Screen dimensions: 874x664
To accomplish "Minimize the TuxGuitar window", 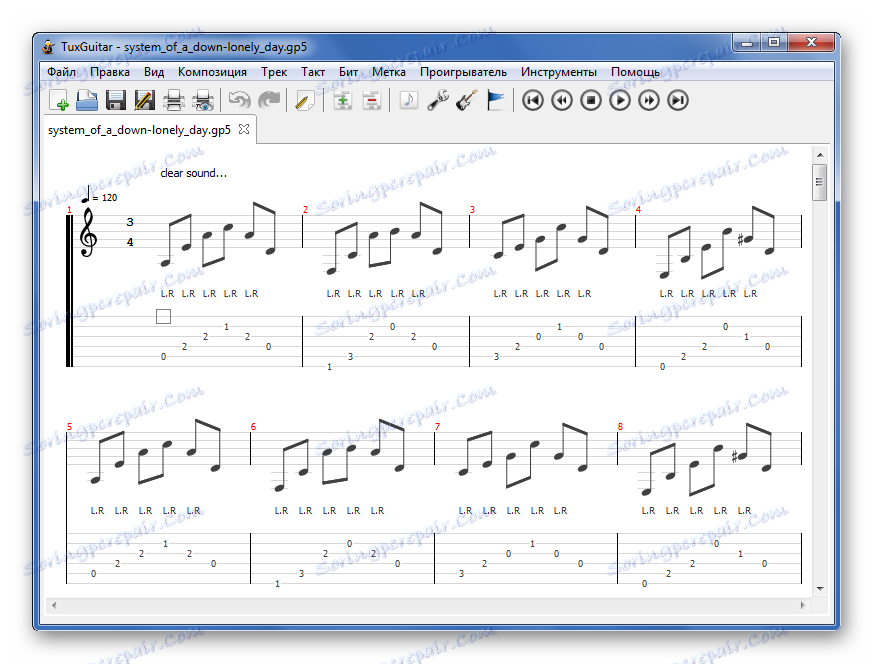I will pos(747,42).
